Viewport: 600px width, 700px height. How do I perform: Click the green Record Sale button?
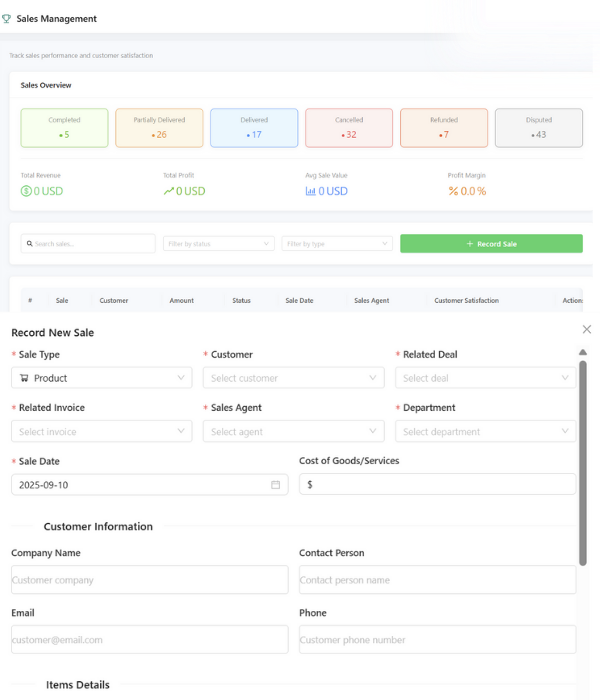pos(491,244)
